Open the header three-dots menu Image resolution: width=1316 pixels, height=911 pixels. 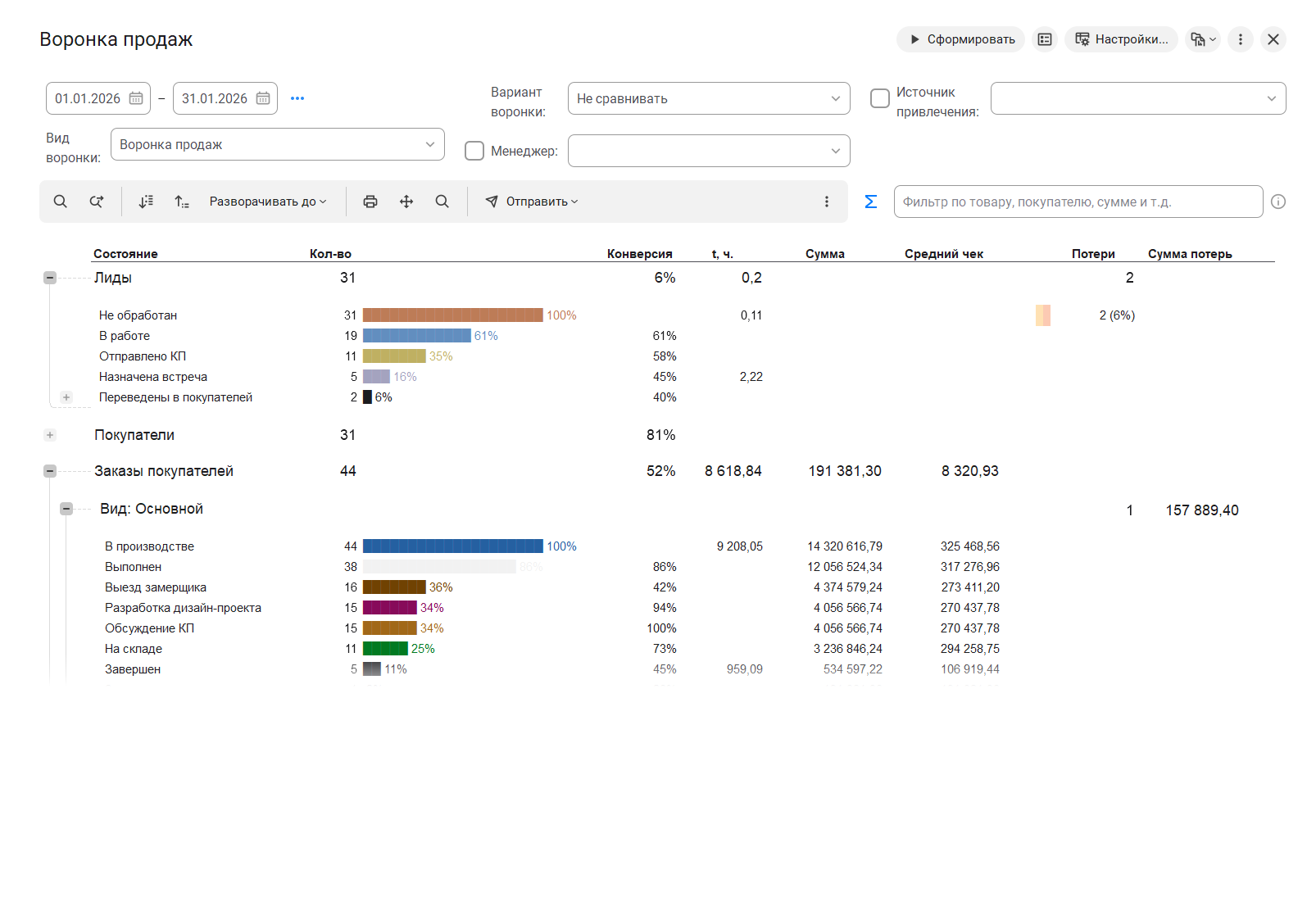tap(1241, 39)
